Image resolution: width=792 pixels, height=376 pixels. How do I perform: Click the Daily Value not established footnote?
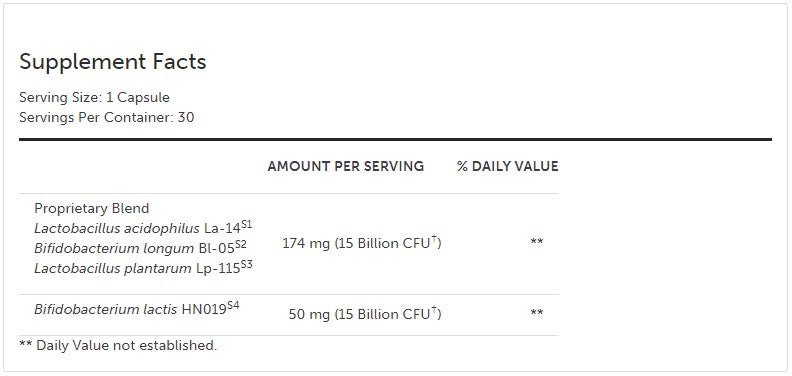click(x=118, y=346)
